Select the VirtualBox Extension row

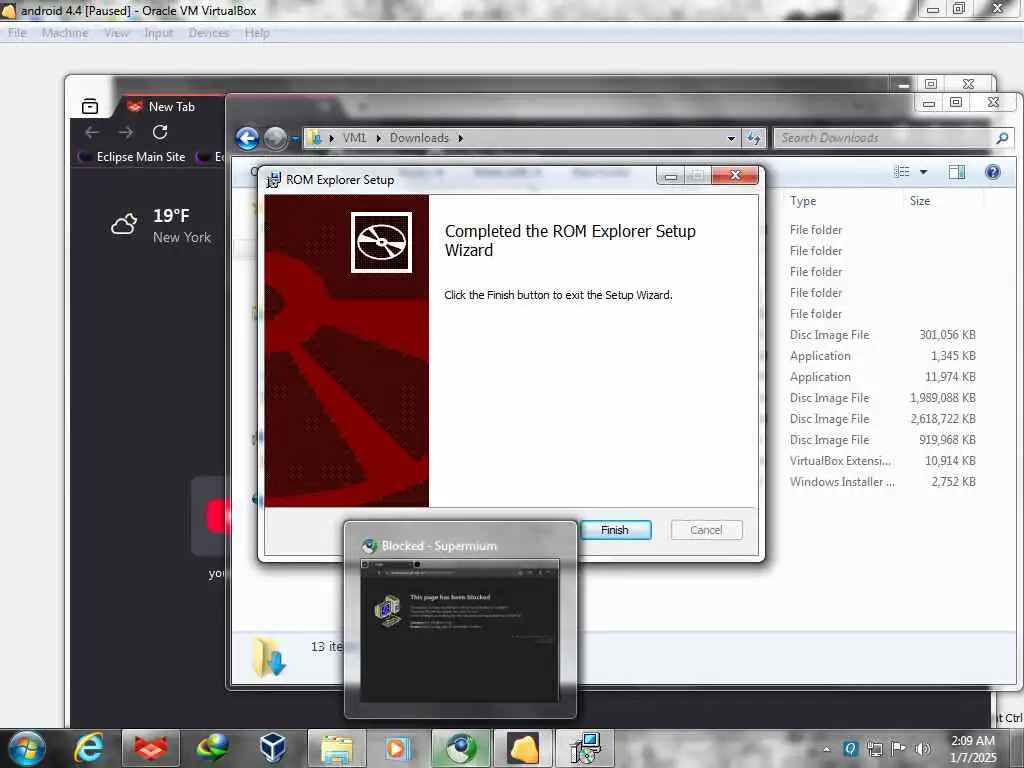882,461
